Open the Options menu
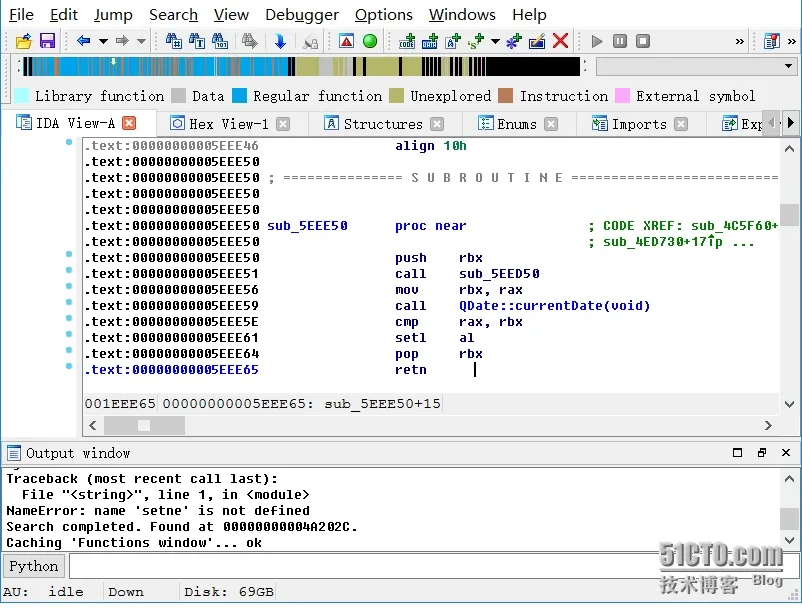Viewport: 802px width, 613px height. coord(384,15)
